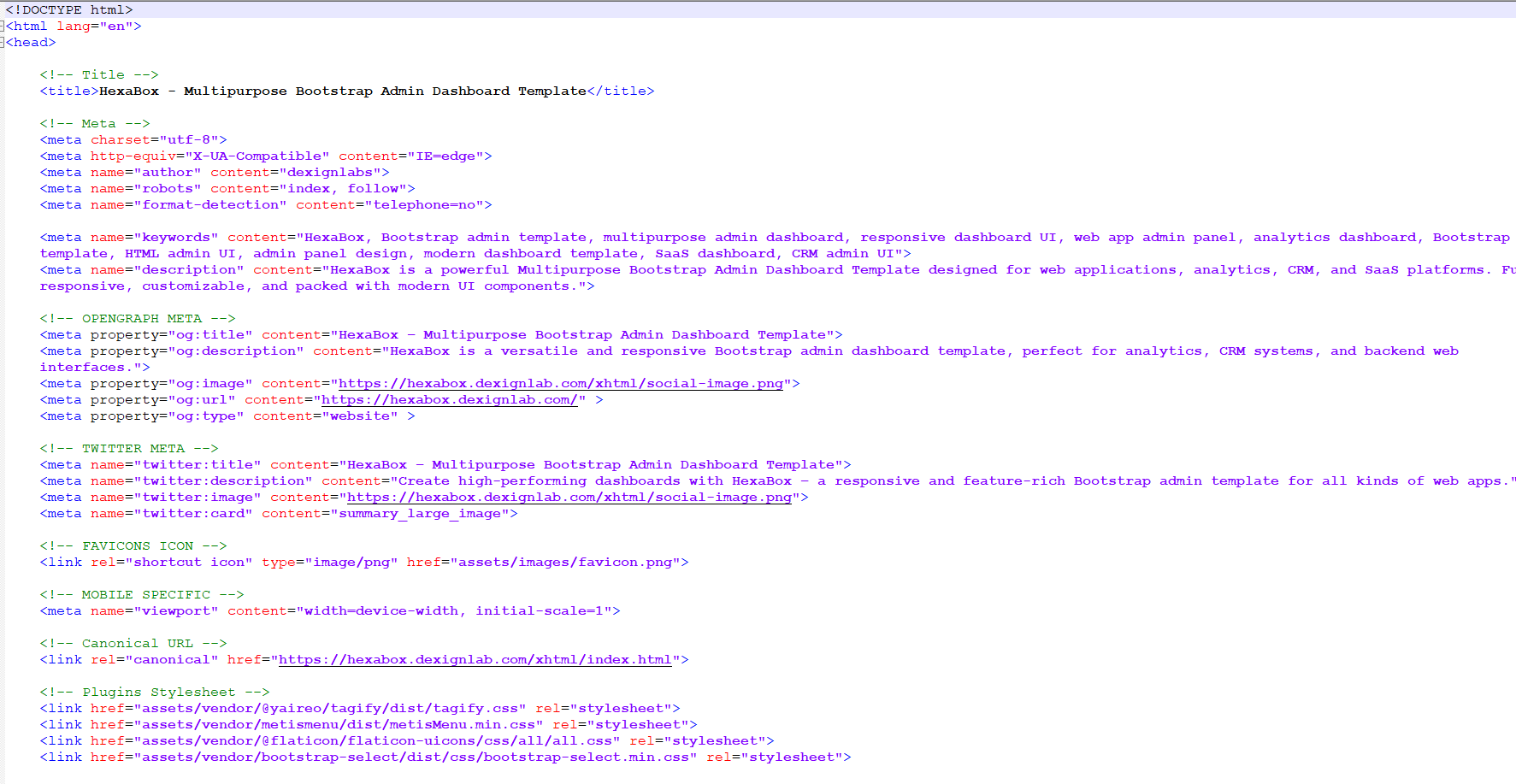This screenshot has width=1516, height=784.
Task: Click the rel value "canonical"
Action: (x=172, y=660)
